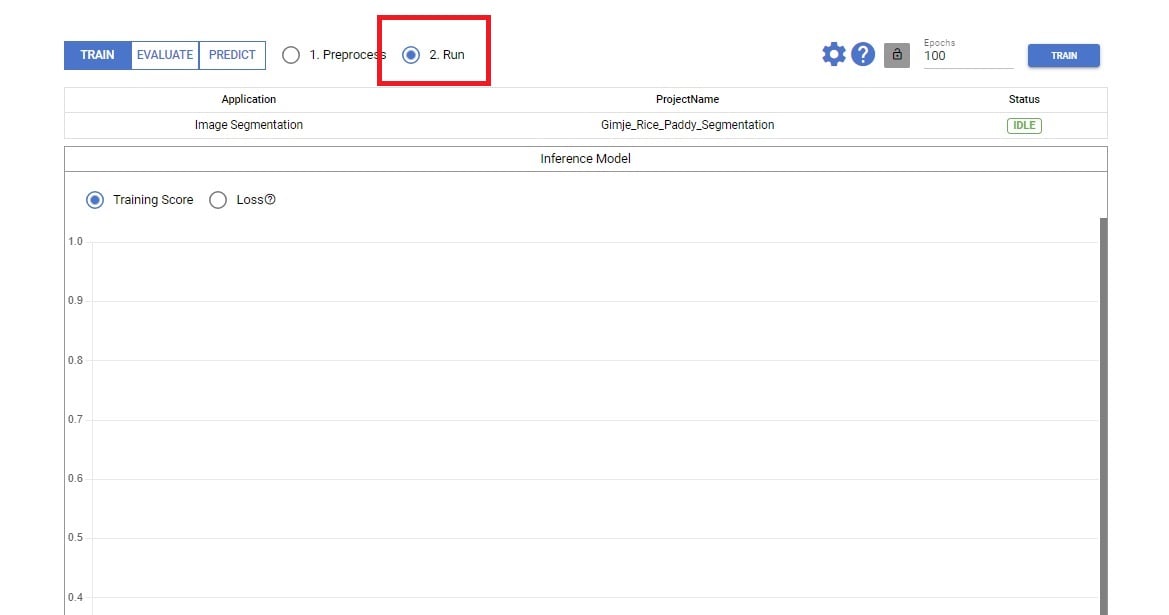Viewport: 1169px width, 615px height.
Task: Click the tooltip icon beside Loss
Action: tap(267, 199)
